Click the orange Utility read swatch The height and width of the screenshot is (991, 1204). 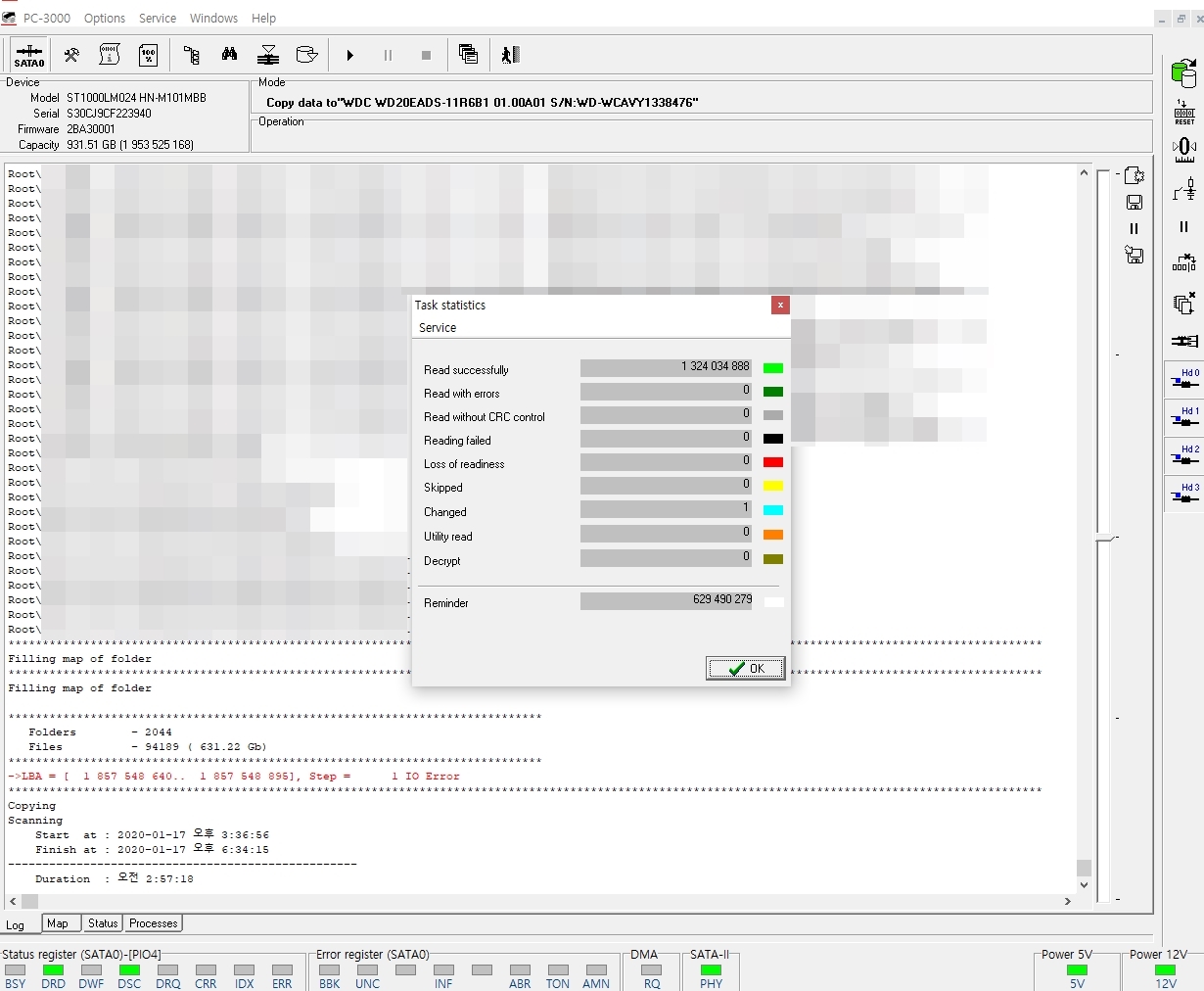pyautogui.click(x=773, y=535)
